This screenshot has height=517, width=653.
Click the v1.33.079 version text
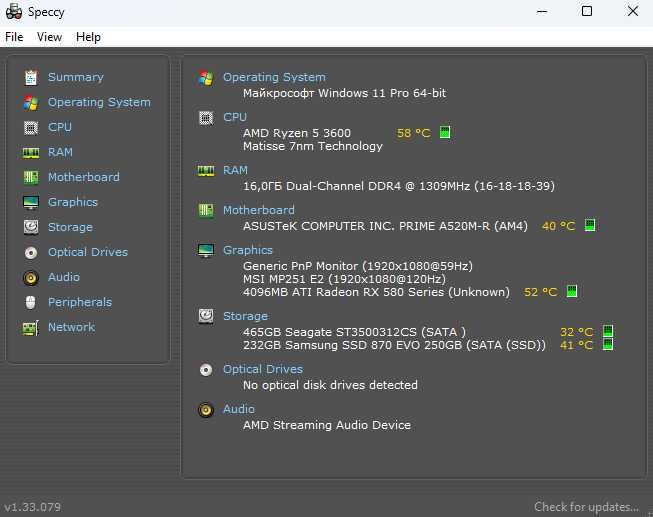(x=32, y=507)
